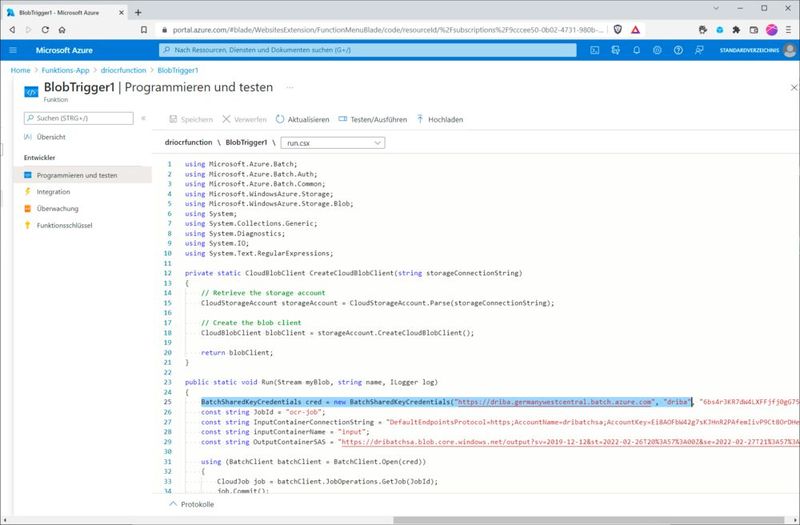Open Cloud Shell from the top bar
The height and width of the screenshot is (525, 800).
click(x=594, y=50)
